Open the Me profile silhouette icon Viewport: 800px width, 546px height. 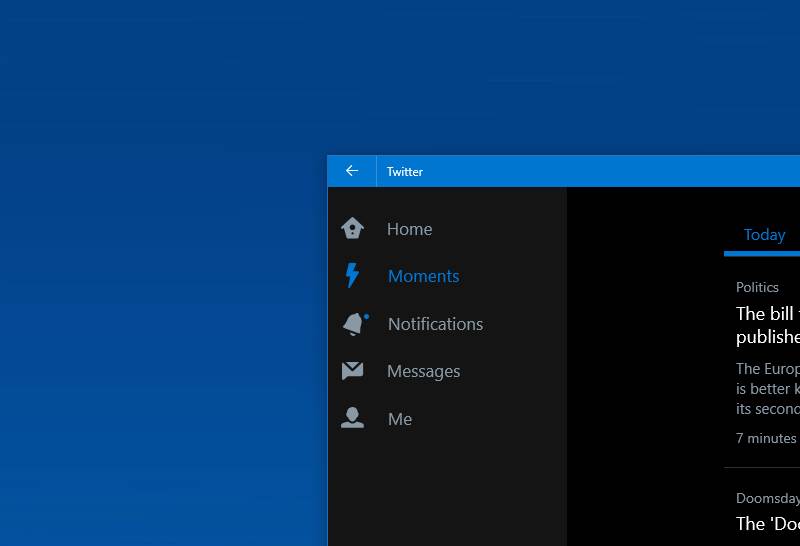click(352, 419)
